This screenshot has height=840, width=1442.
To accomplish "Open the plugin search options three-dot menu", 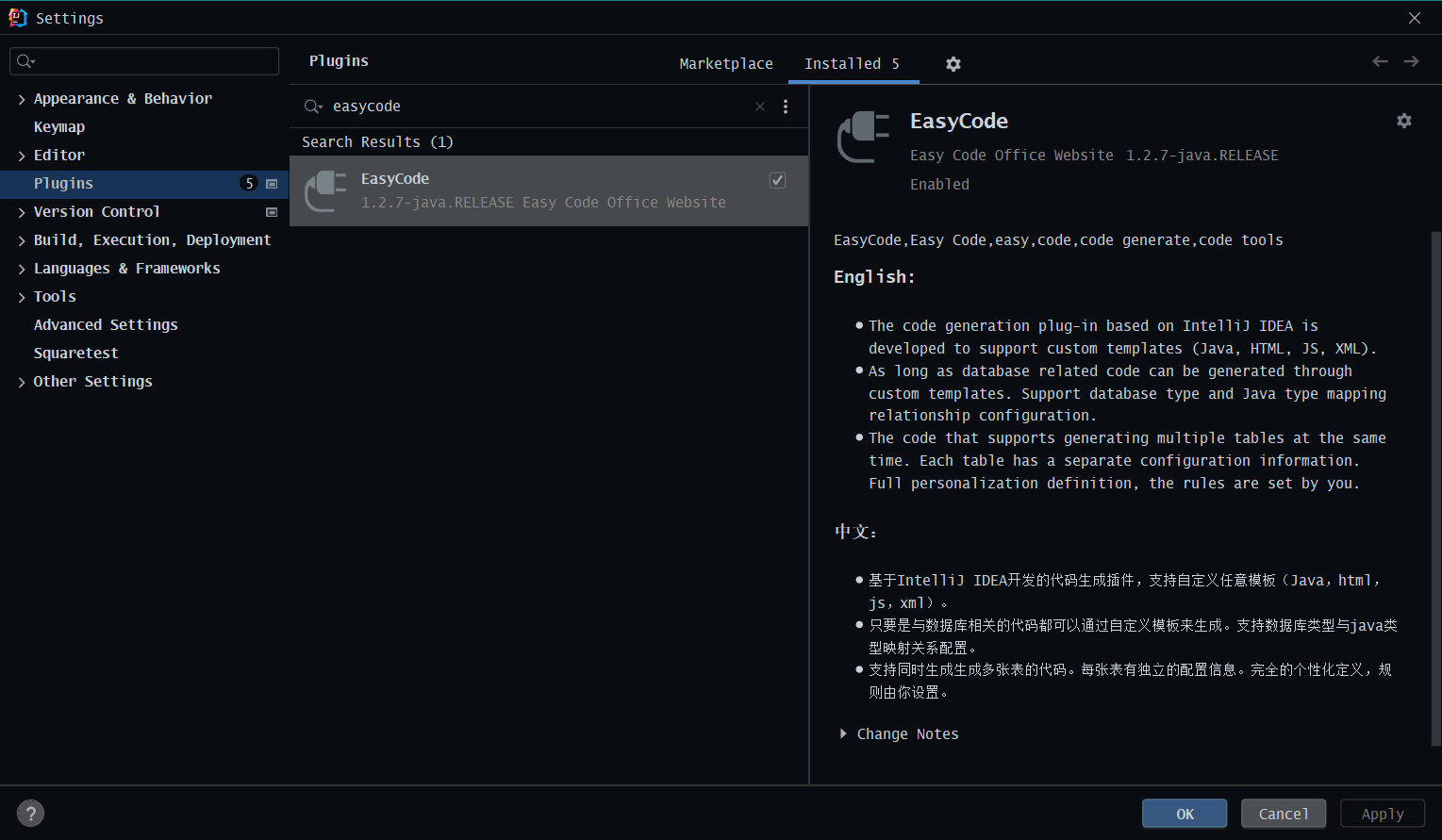I will click(x=786, y=107).
